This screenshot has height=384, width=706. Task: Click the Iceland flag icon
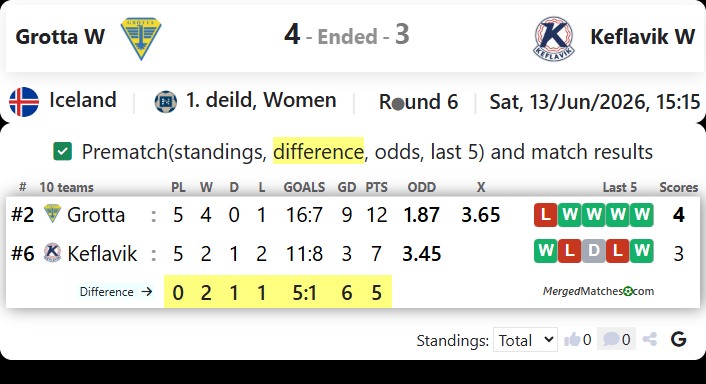click(x=24, y=102)
